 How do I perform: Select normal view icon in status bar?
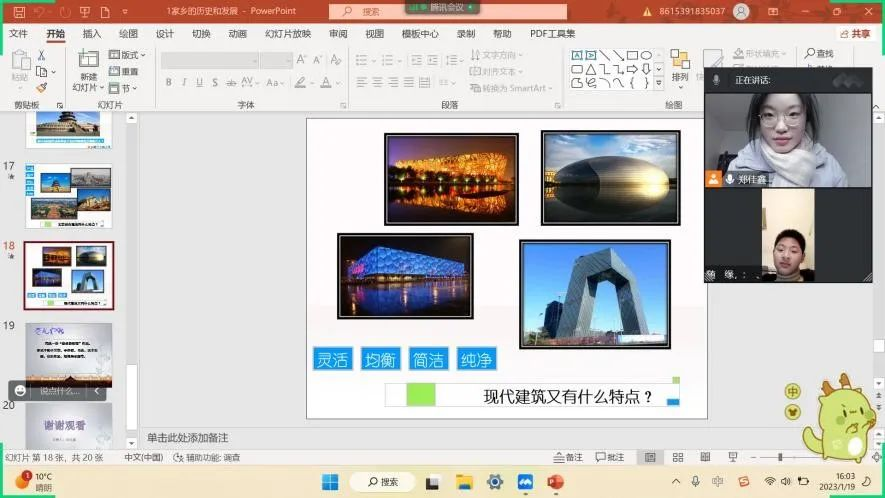(x=649, y=457)
